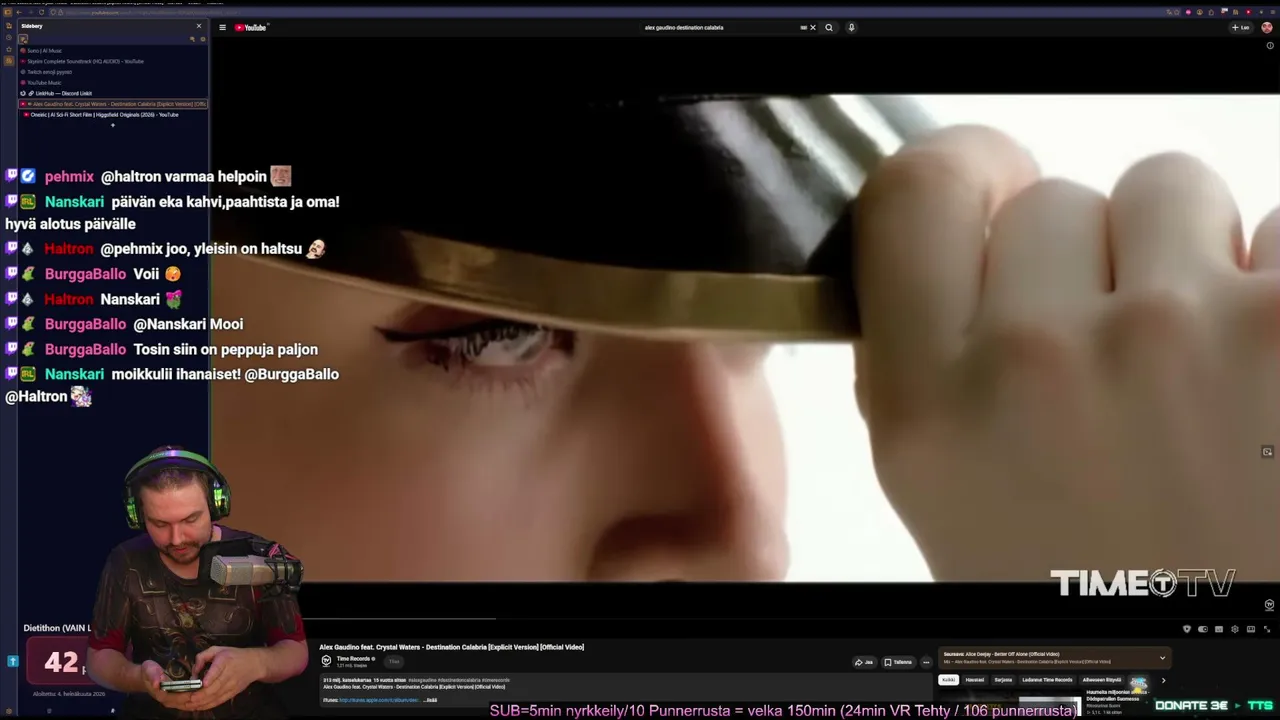
Task: Open the Time Records channel avatar
Action: coord(326,661)
